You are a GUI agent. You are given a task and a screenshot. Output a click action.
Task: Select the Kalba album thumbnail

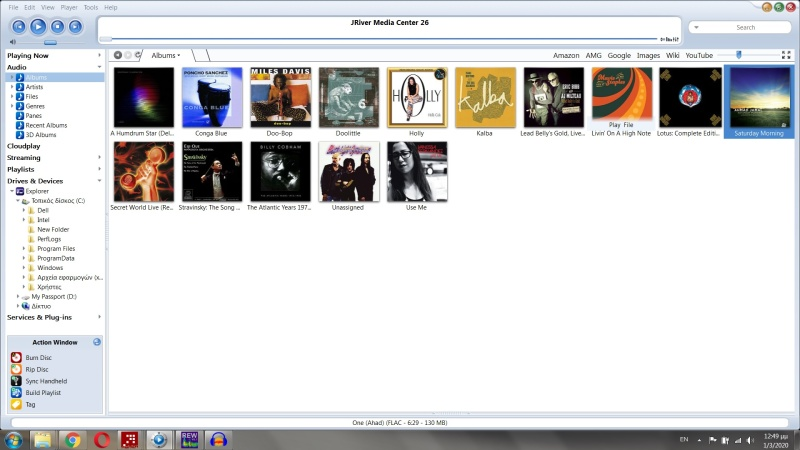coord(485,97)
